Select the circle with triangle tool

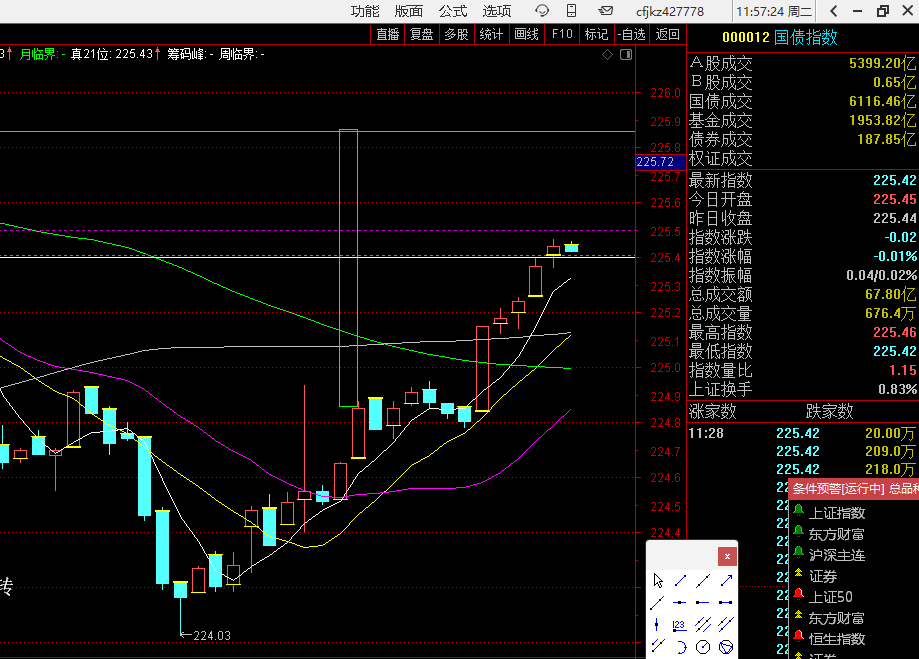[x=726, y=647]
